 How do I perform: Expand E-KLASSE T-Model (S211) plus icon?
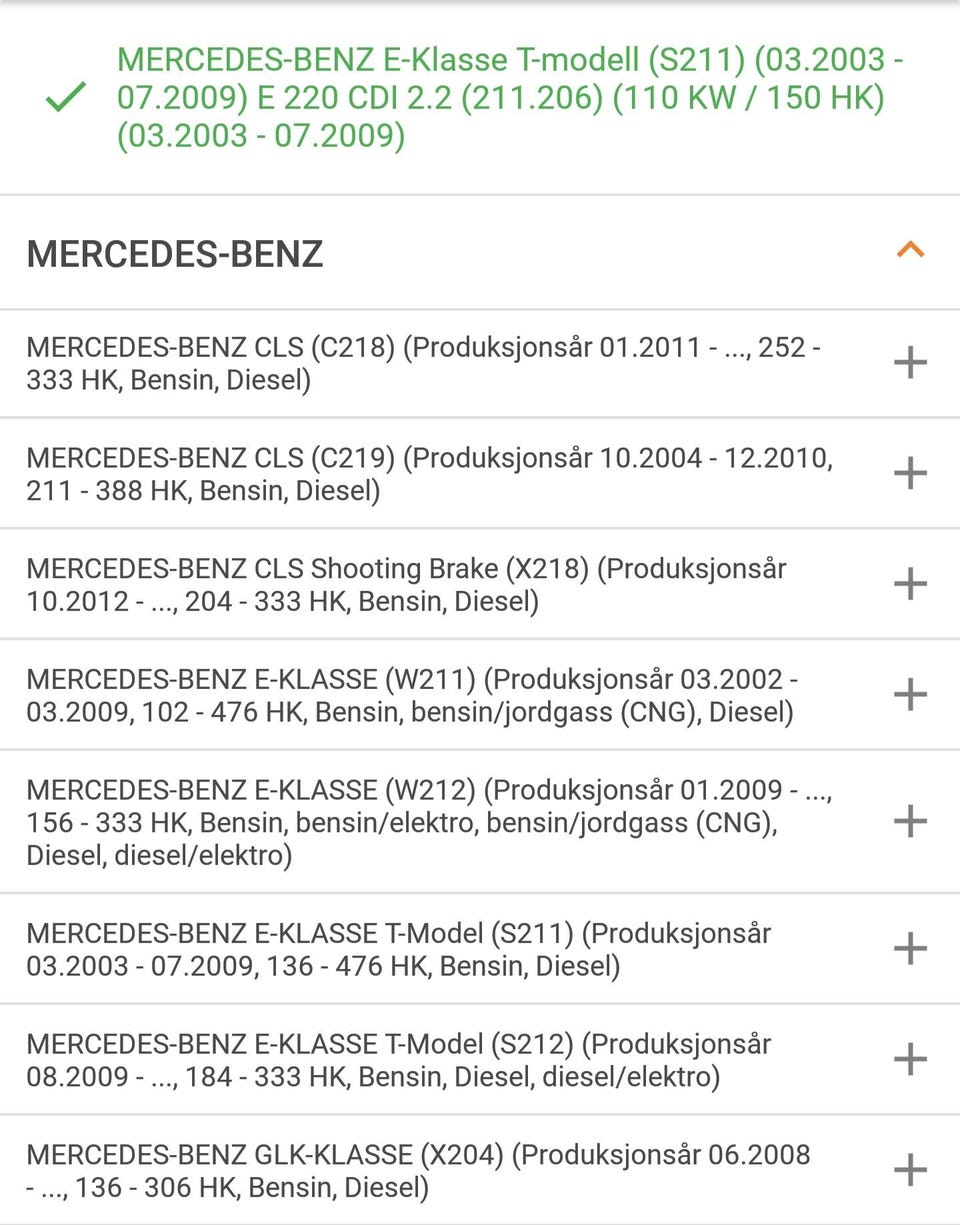(x=910, y=948)
